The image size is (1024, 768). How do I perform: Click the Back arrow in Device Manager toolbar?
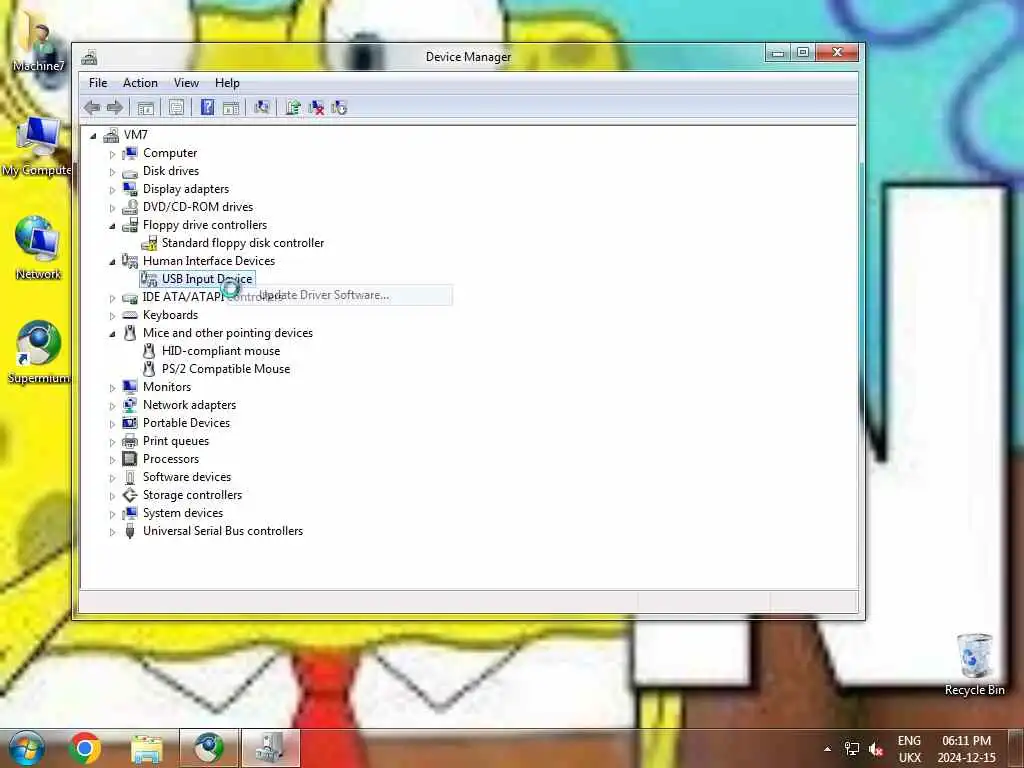pyautogui.click(x=92, y=108)
